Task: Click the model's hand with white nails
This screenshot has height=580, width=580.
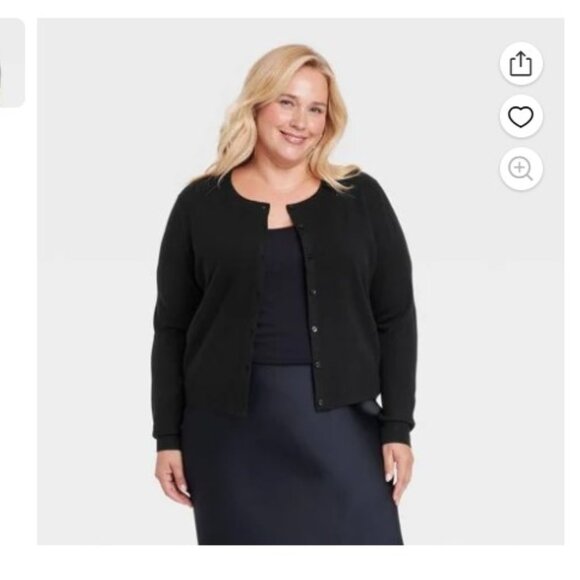Action: (398, 472)
